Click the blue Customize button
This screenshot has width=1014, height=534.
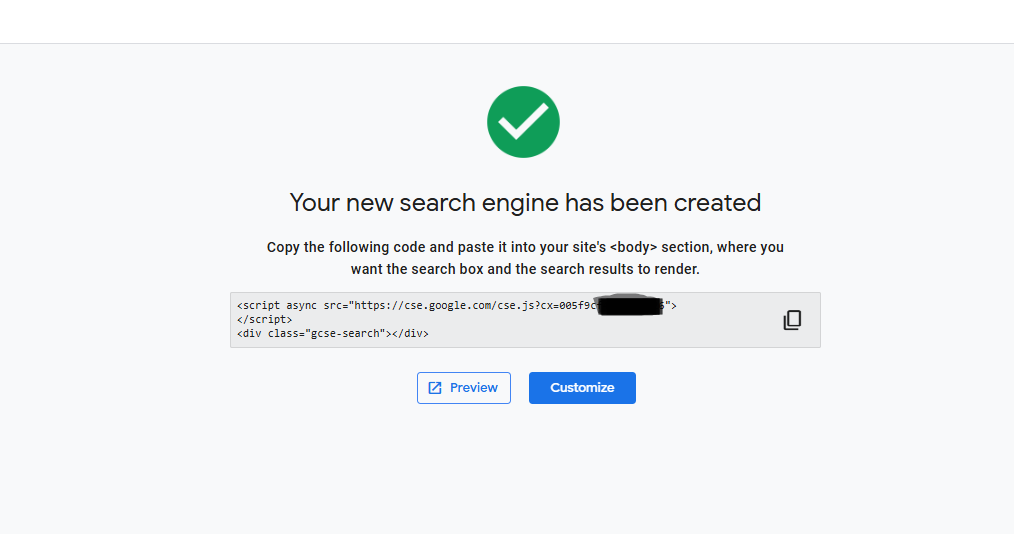pyautogui.click(x=582, y=388)
